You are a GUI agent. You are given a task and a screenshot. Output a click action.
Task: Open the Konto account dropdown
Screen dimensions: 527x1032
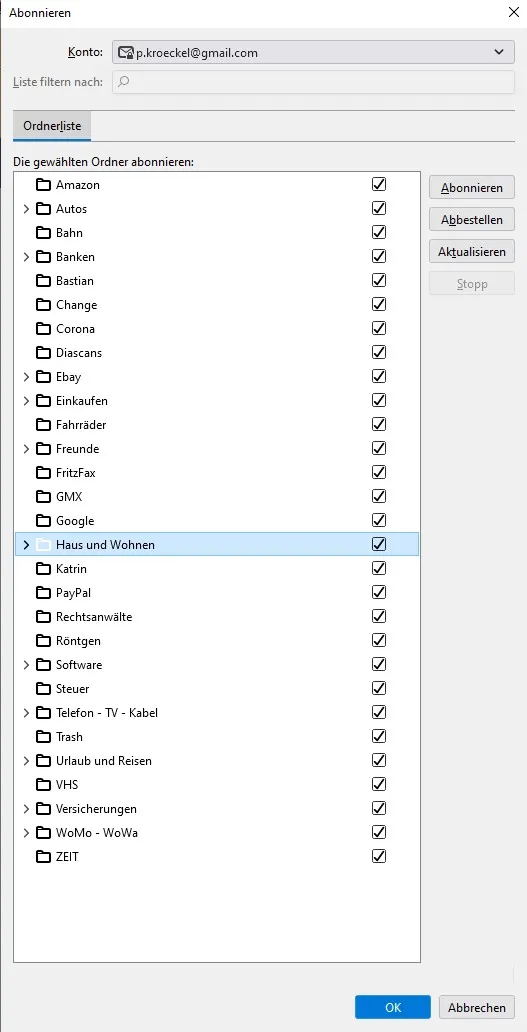pyautogui.click(x=313, y=52)
